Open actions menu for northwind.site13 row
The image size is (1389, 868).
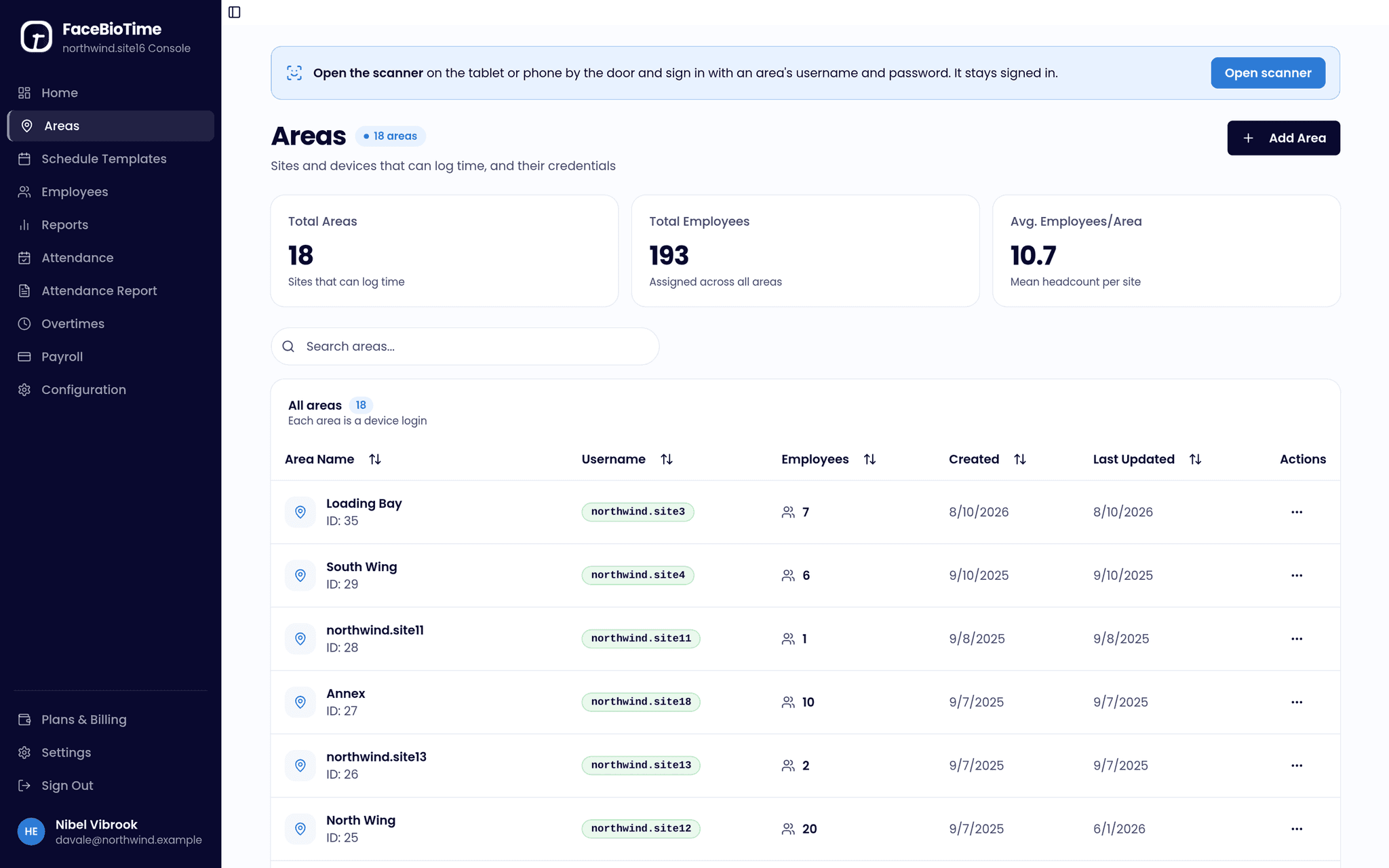coord(1297,766)
